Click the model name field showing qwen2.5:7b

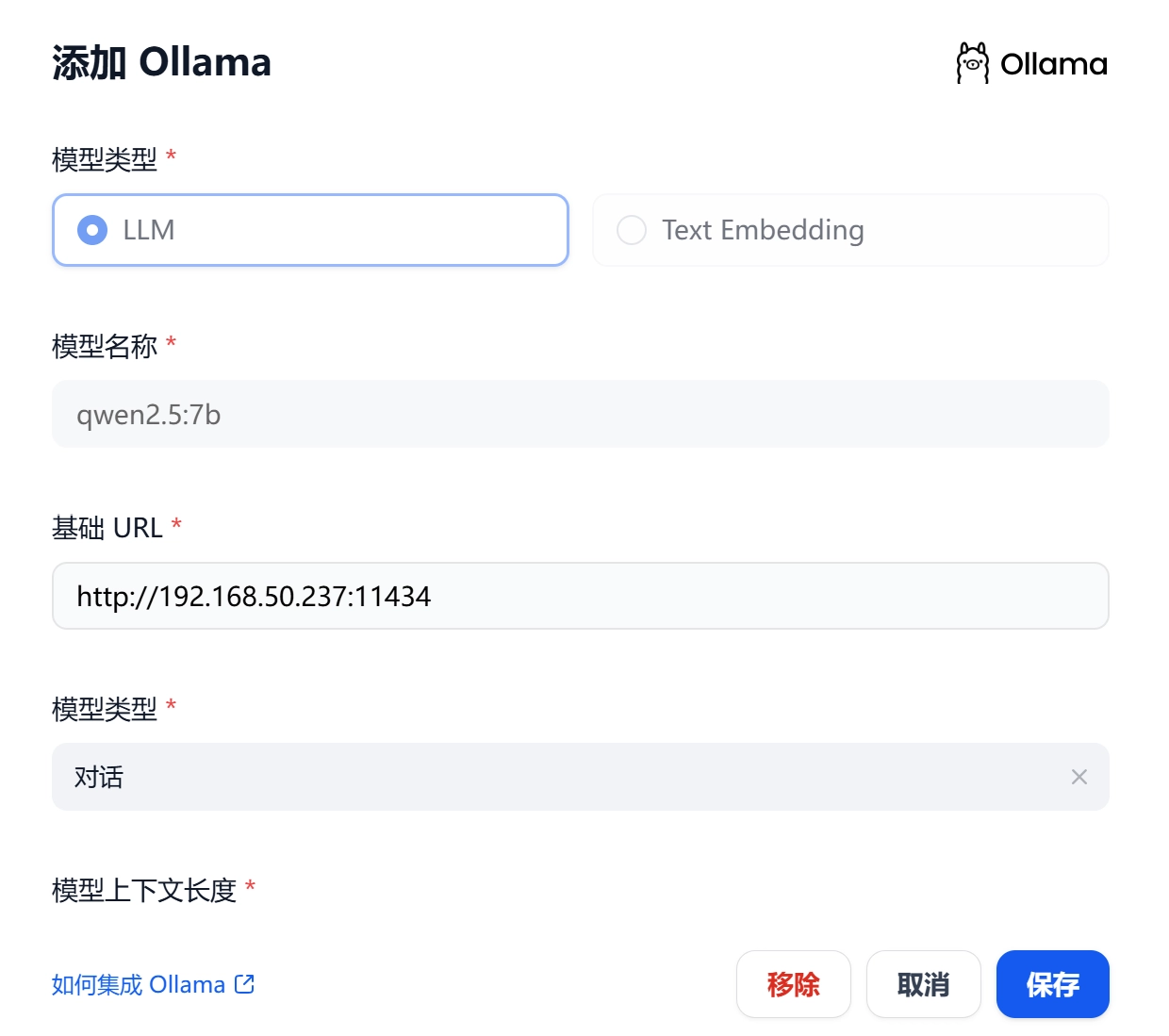(x=580, y=415)
